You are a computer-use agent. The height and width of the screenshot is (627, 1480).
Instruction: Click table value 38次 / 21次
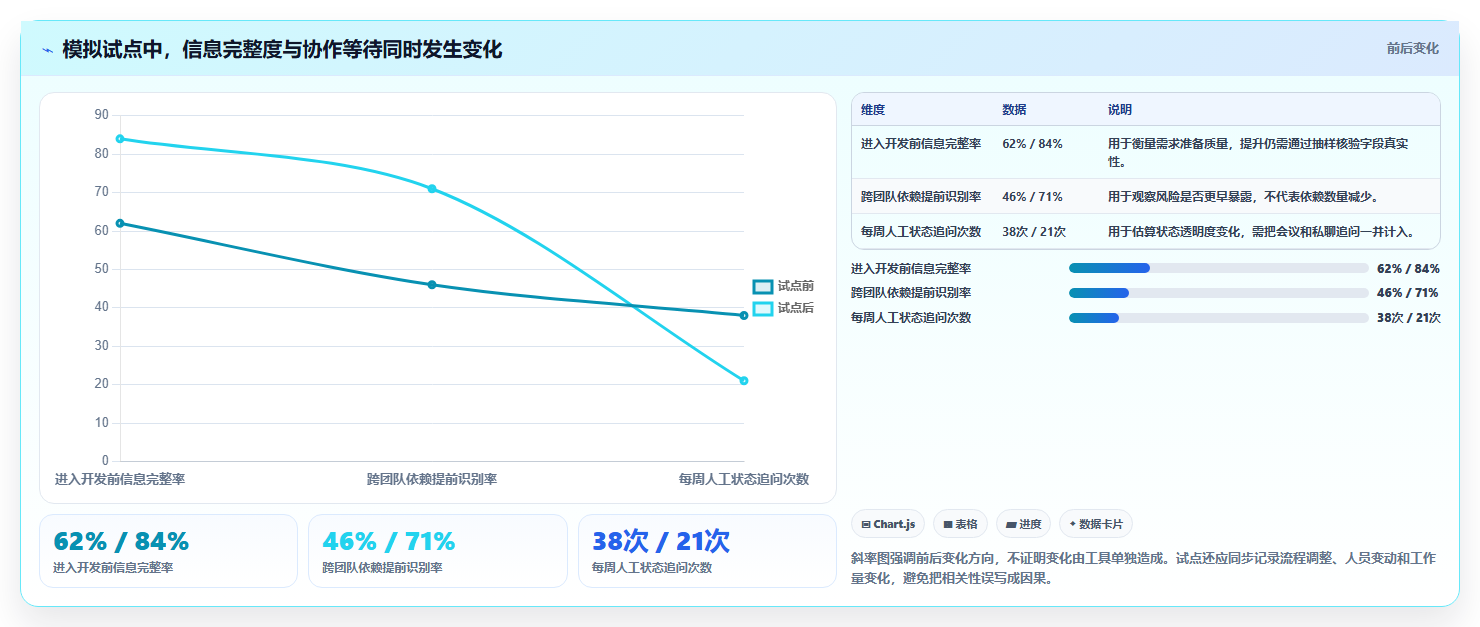pyautogui.click(x=1034, y=232)
